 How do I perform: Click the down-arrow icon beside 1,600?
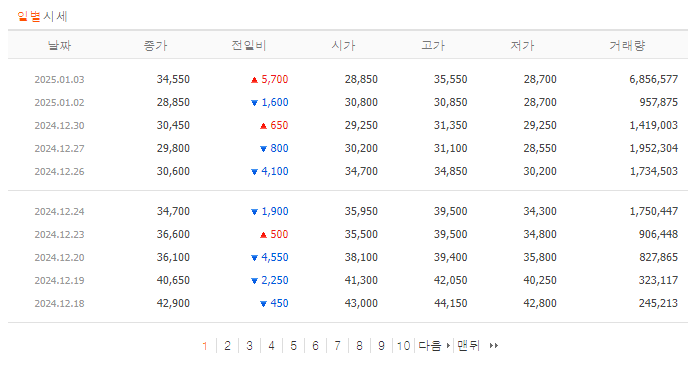[255, 103]
